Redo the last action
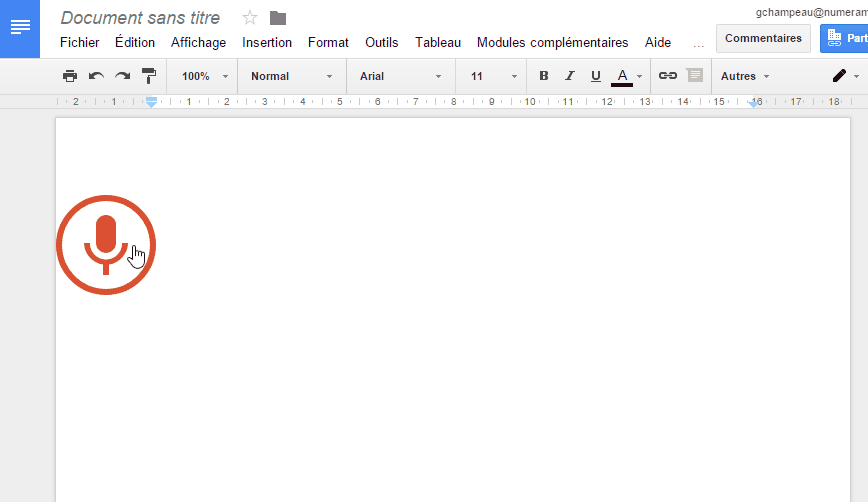Image resolution: width=868 pixels, height=502 pixels. [x=122, y=76]
